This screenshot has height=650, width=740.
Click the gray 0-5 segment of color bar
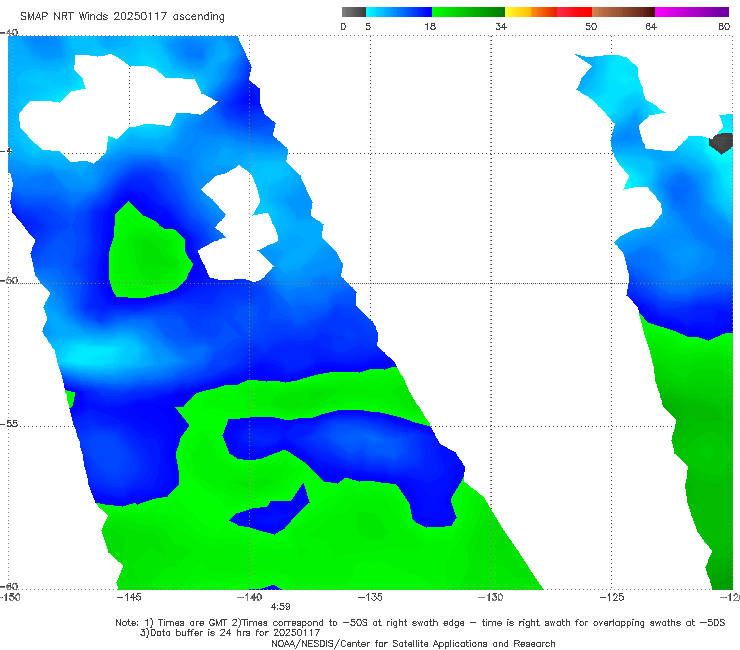tap(353, 12)
